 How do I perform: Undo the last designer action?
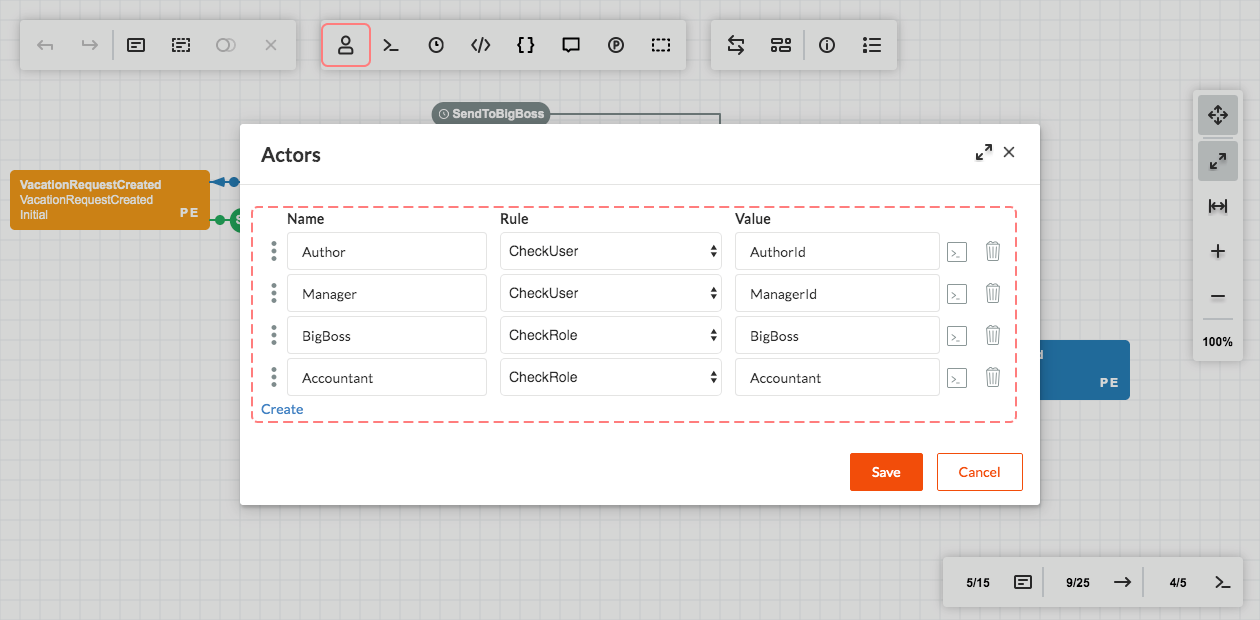[x=45, y=45]
